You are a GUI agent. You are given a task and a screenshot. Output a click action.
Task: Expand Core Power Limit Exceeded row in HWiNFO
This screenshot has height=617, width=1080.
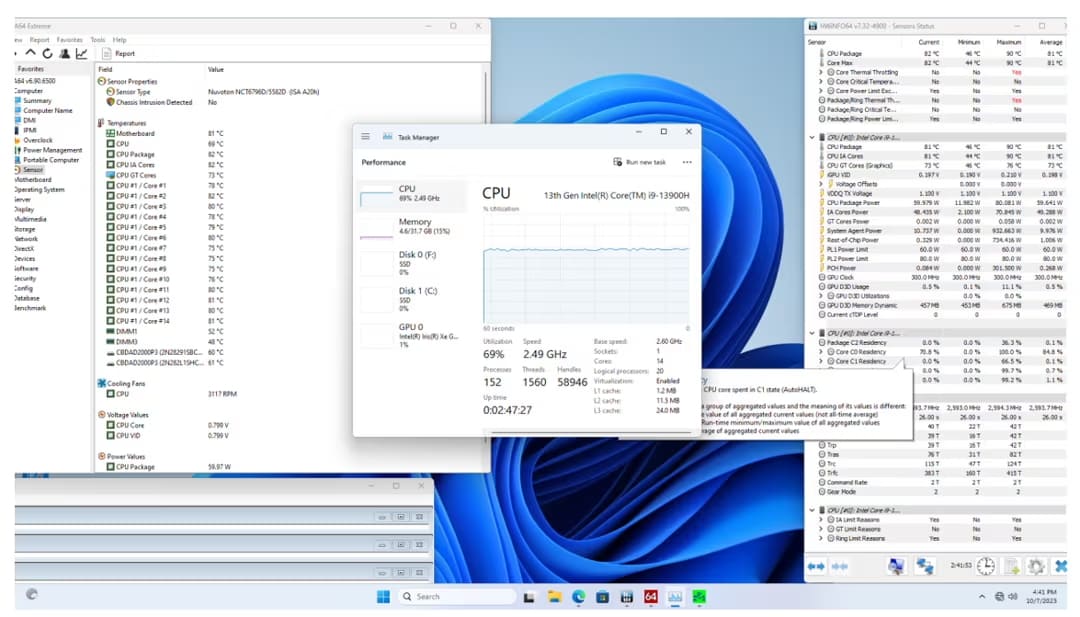click(x=820, y=91)
